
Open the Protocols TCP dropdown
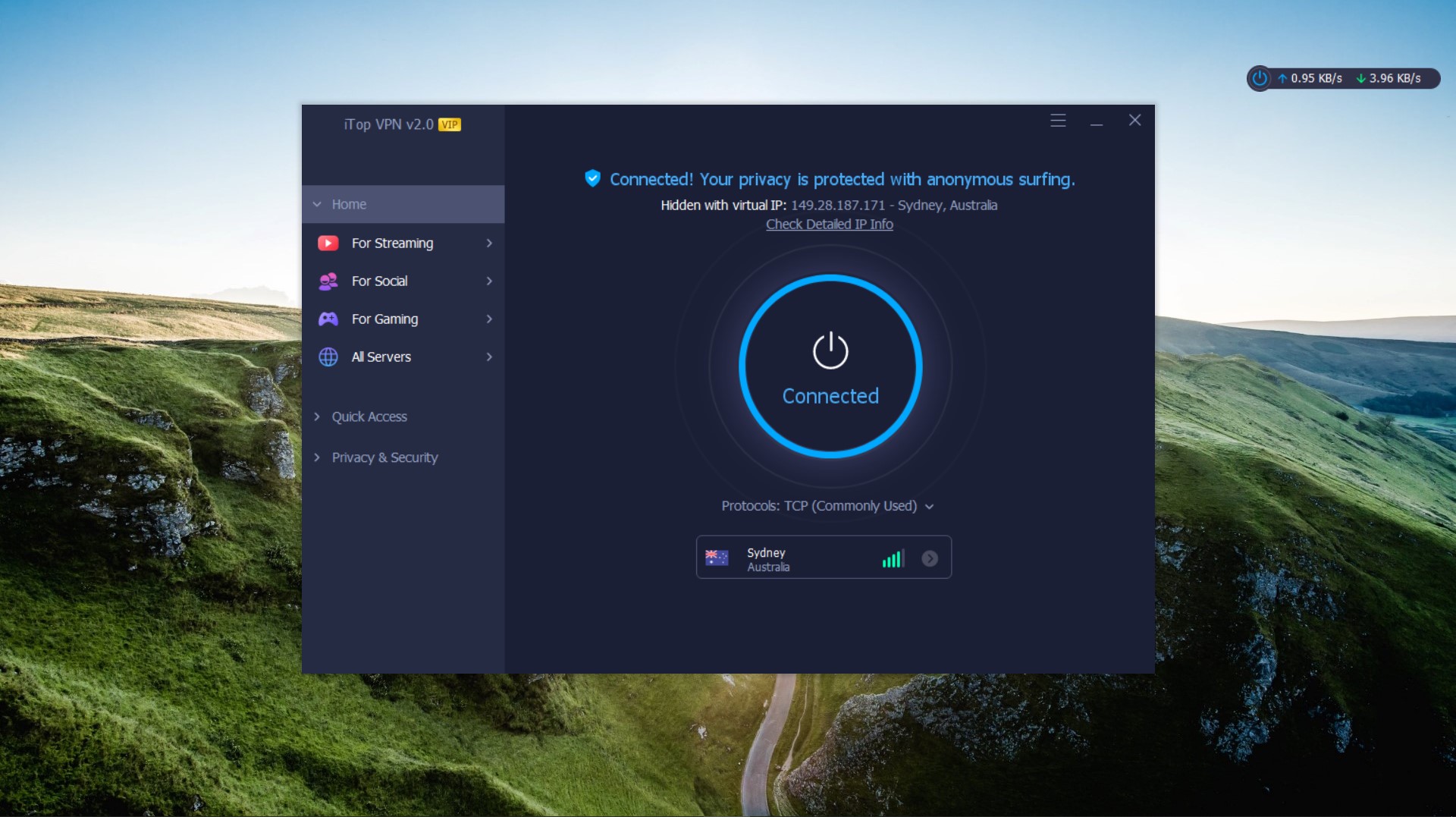[827, 506]
